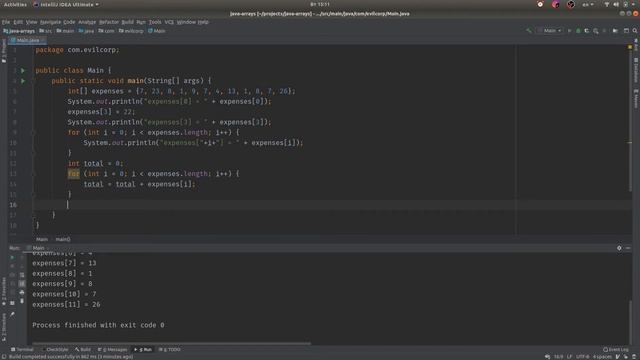
Task: Run main method from gutter arrow
Action: pos(23,81)
